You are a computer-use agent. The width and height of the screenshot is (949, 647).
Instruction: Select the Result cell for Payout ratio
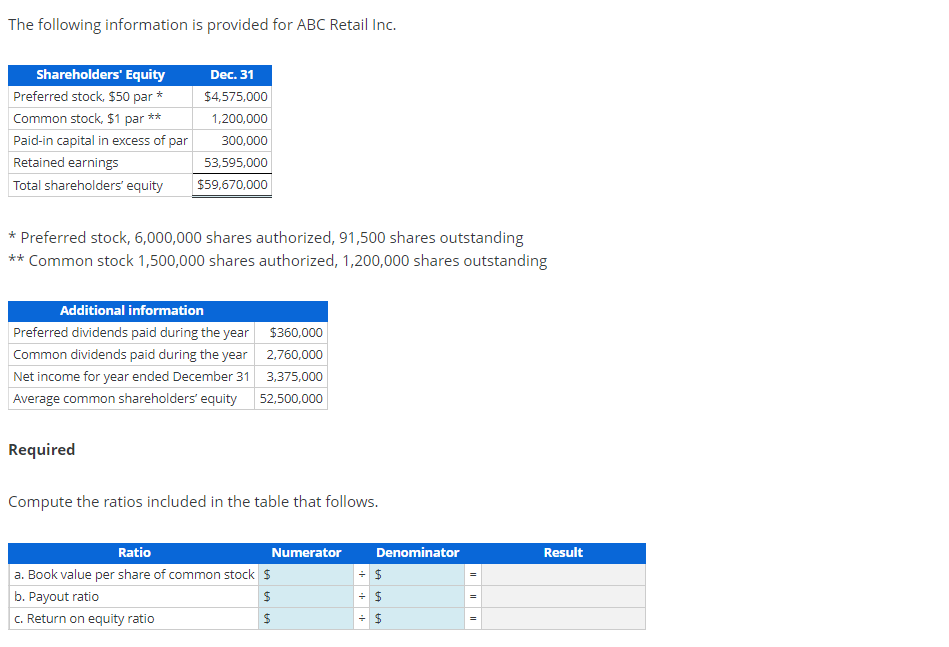pos(563,596)
